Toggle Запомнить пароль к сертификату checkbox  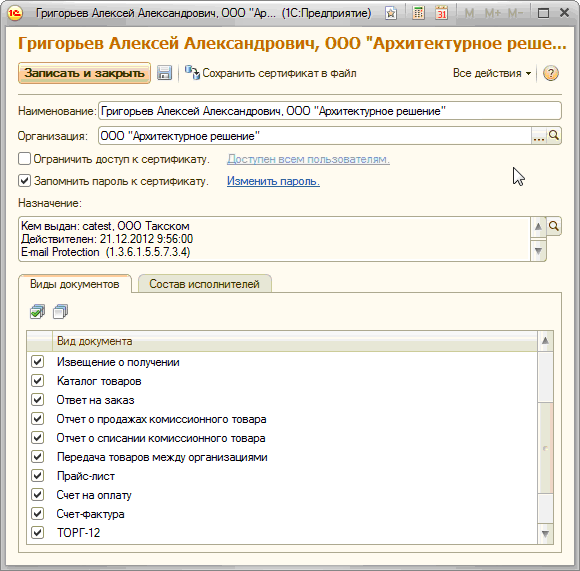(24, 181)
